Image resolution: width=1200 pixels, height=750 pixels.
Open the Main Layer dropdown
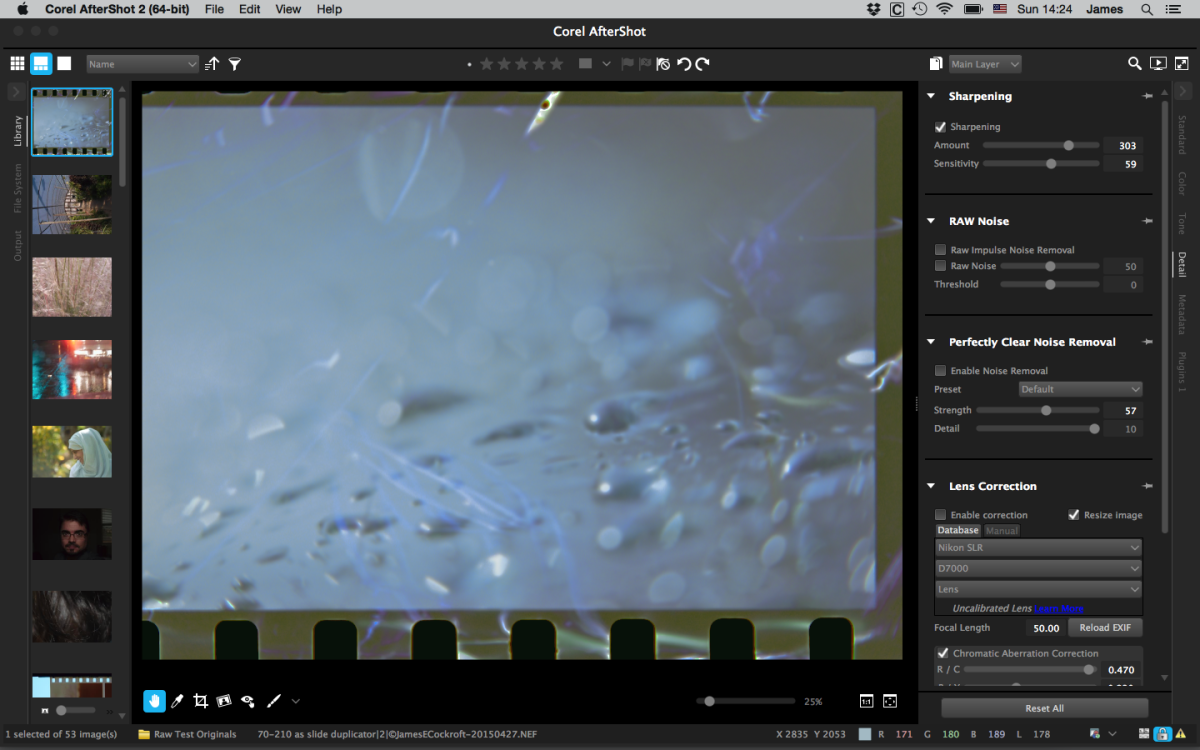click(x=985, y=64)
